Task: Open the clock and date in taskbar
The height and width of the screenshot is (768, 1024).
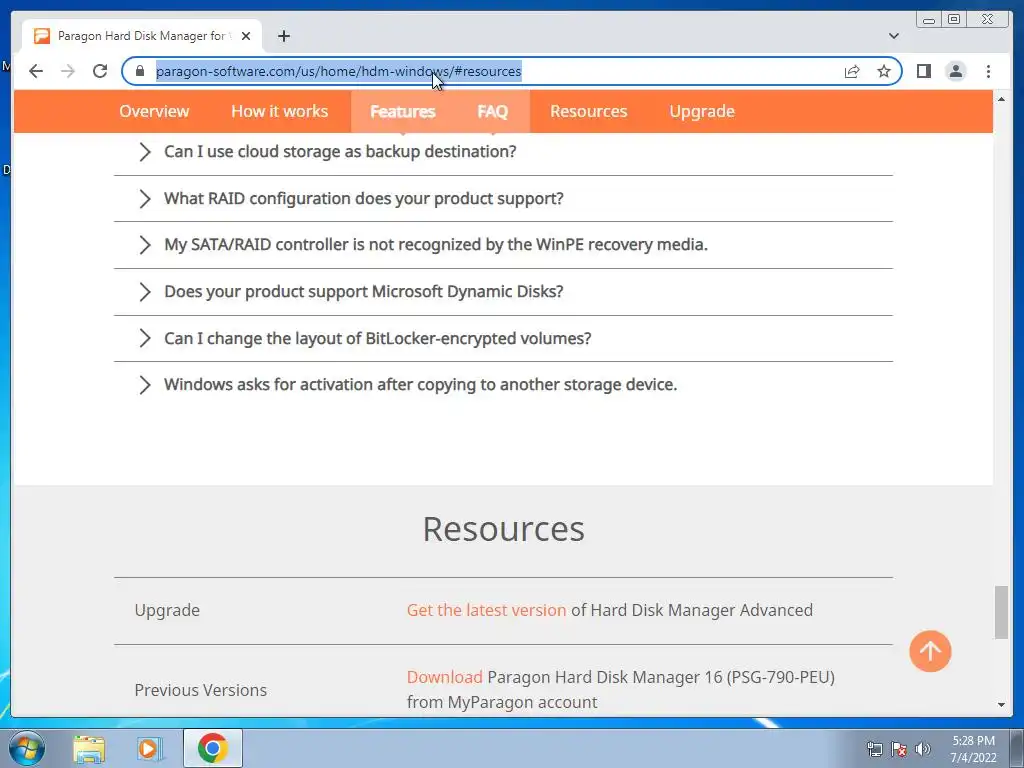Action: tap(973, 749)
